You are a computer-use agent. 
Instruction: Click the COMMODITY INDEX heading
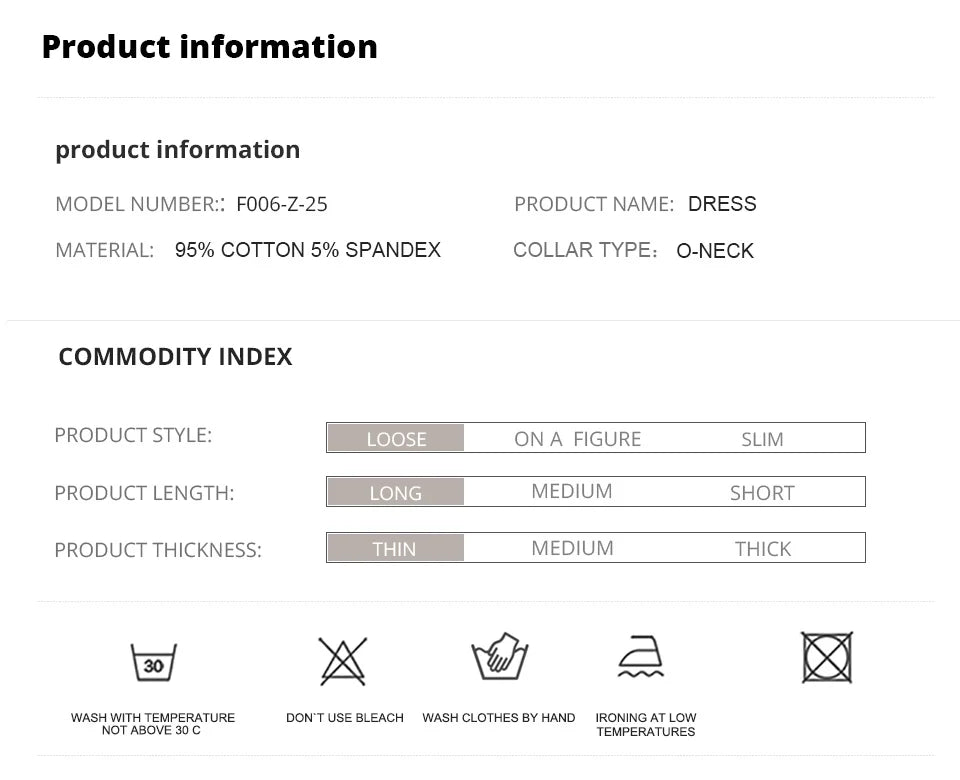[175, 357]
